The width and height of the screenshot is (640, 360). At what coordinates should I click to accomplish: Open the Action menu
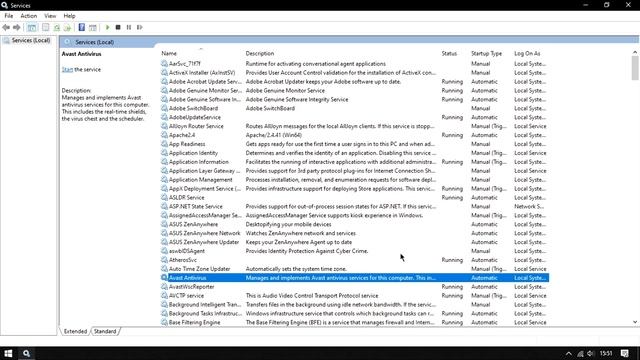point(29,16)
